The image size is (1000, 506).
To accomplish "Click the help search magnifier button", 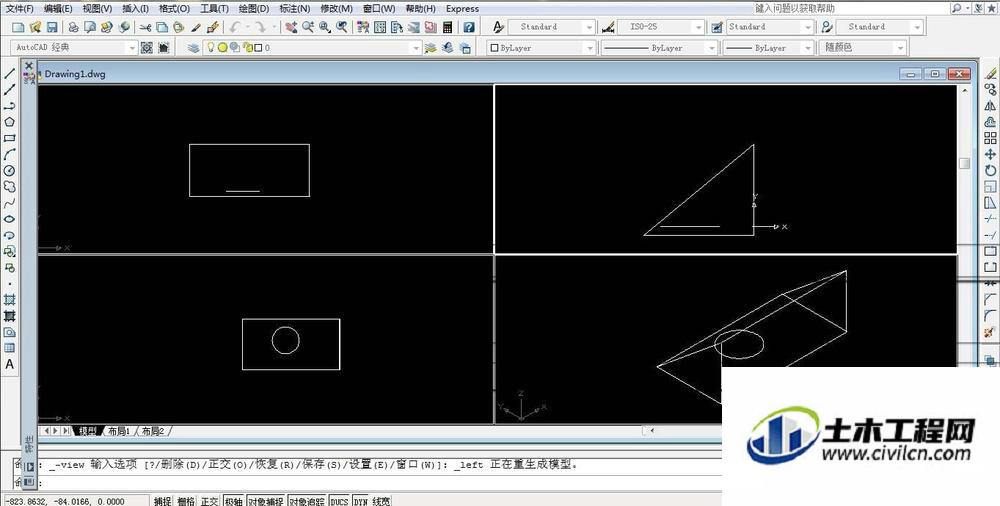I will click(957, 8).
